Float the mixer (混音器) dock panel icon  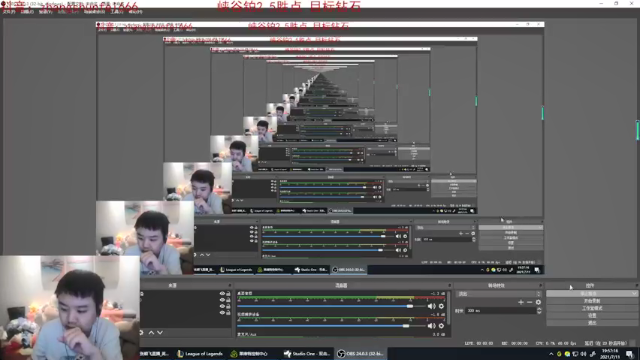click(x=450, y=285)
